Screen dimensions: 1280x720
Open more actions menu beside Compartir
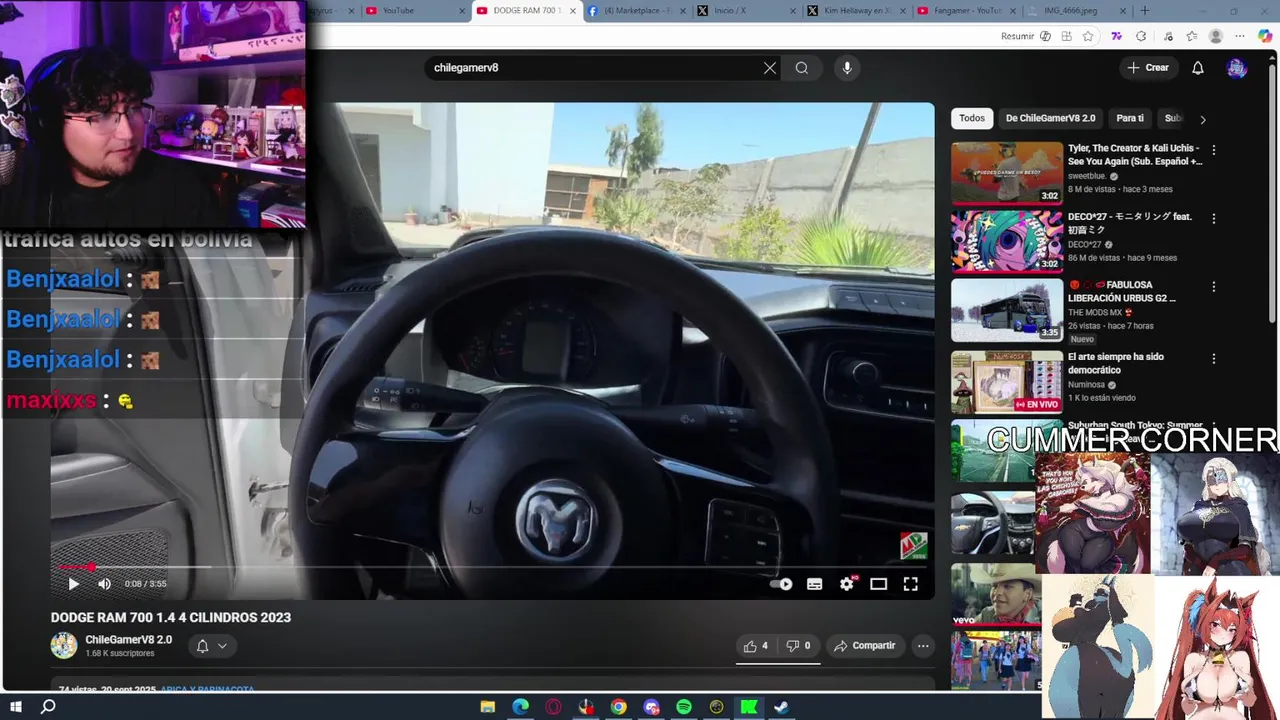point(923,646)
